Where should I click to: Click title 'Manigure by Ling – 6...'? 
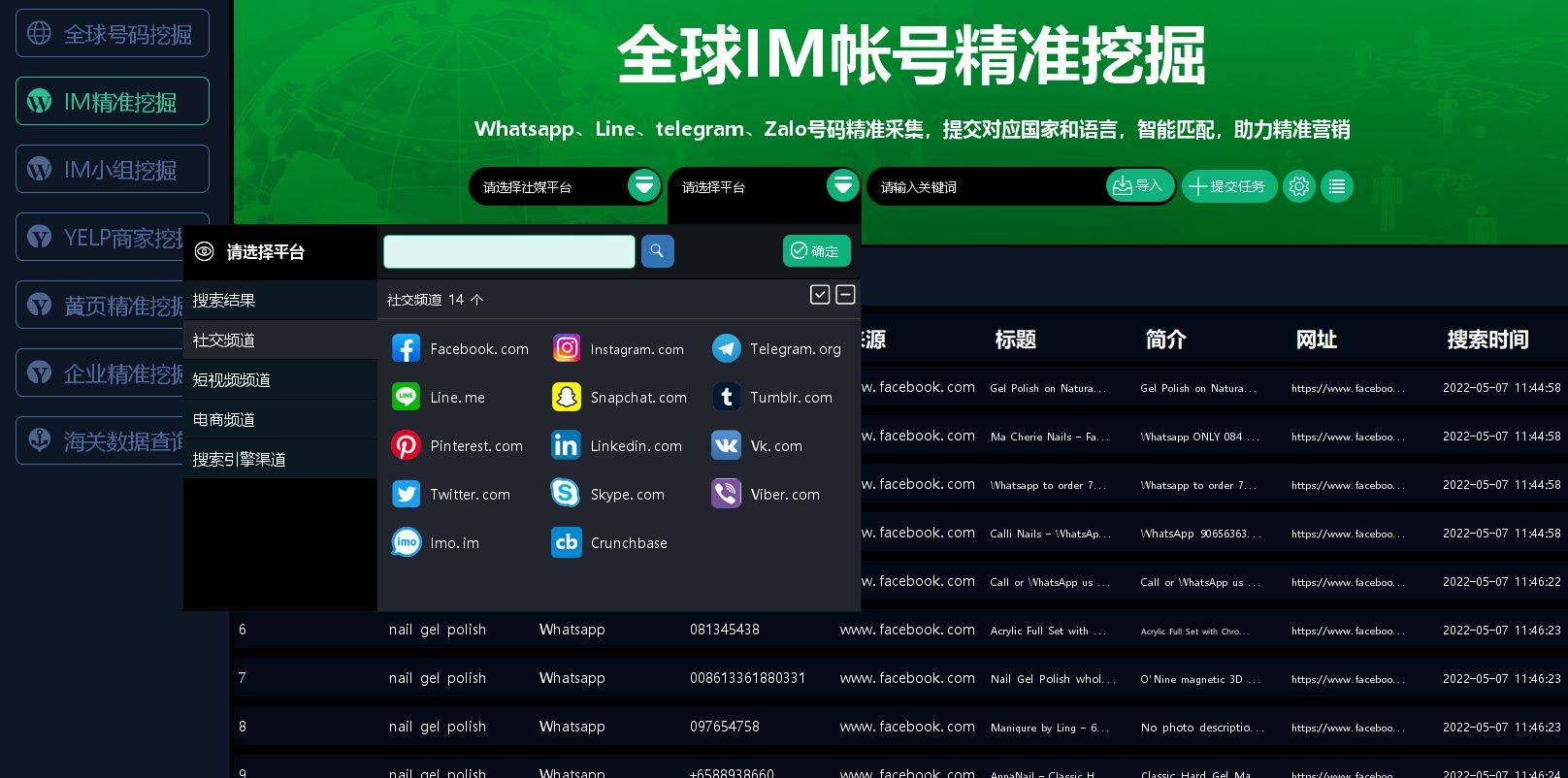click(x=1050, y=728)
